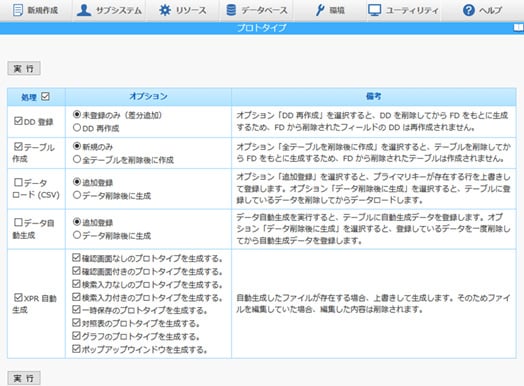Click the ヘルプ question mark icon
The width and height of the screenshot is (524, 386).
(469, 10)
